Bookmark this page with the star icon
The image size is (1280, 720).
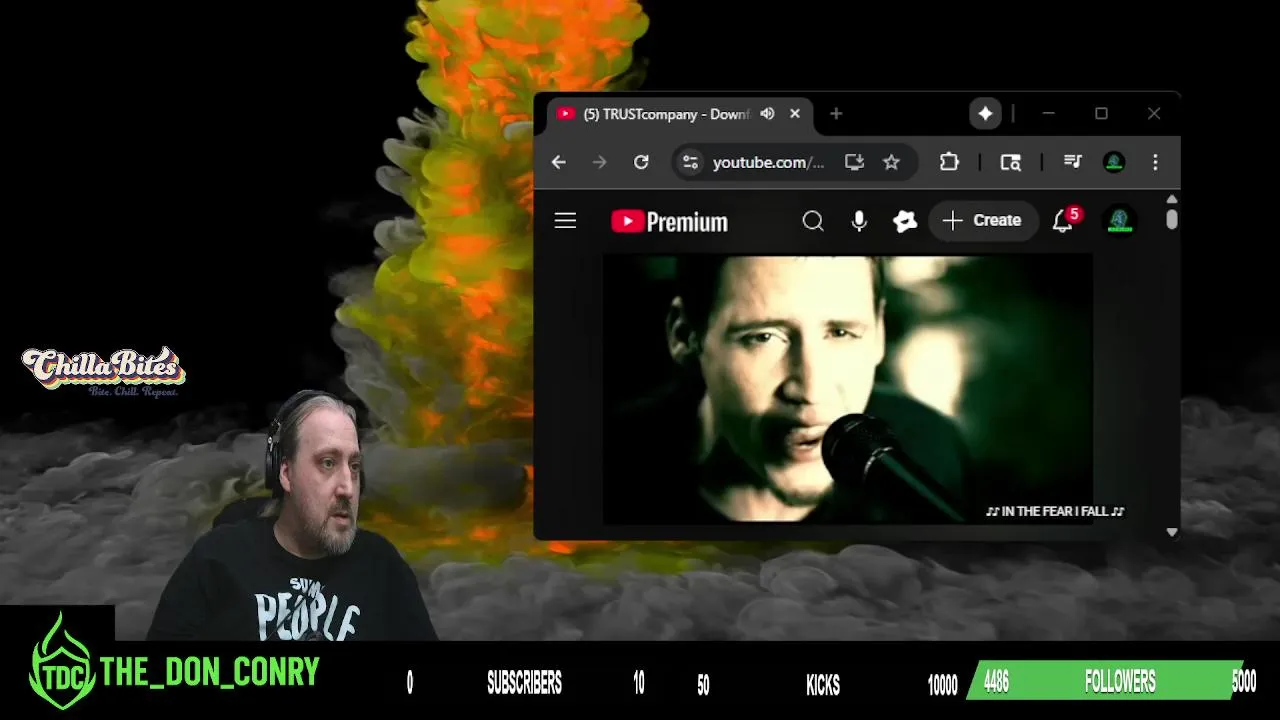click(891, 162)
